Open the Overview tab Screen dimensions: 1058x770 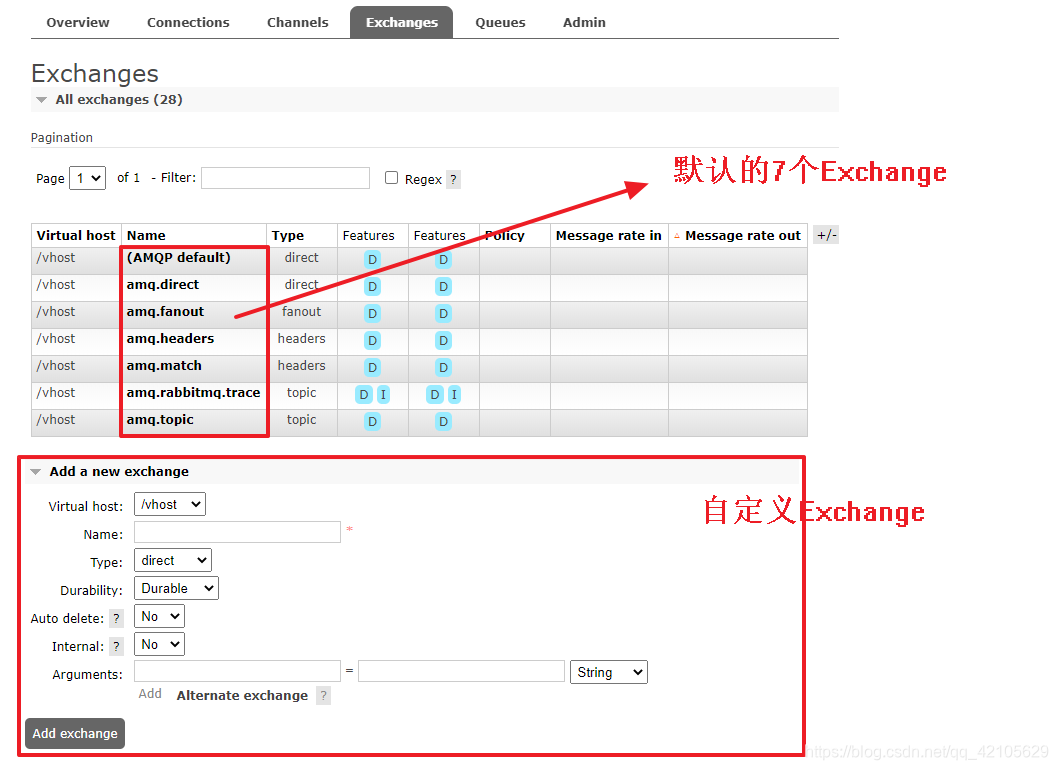(x=78, y=22)
